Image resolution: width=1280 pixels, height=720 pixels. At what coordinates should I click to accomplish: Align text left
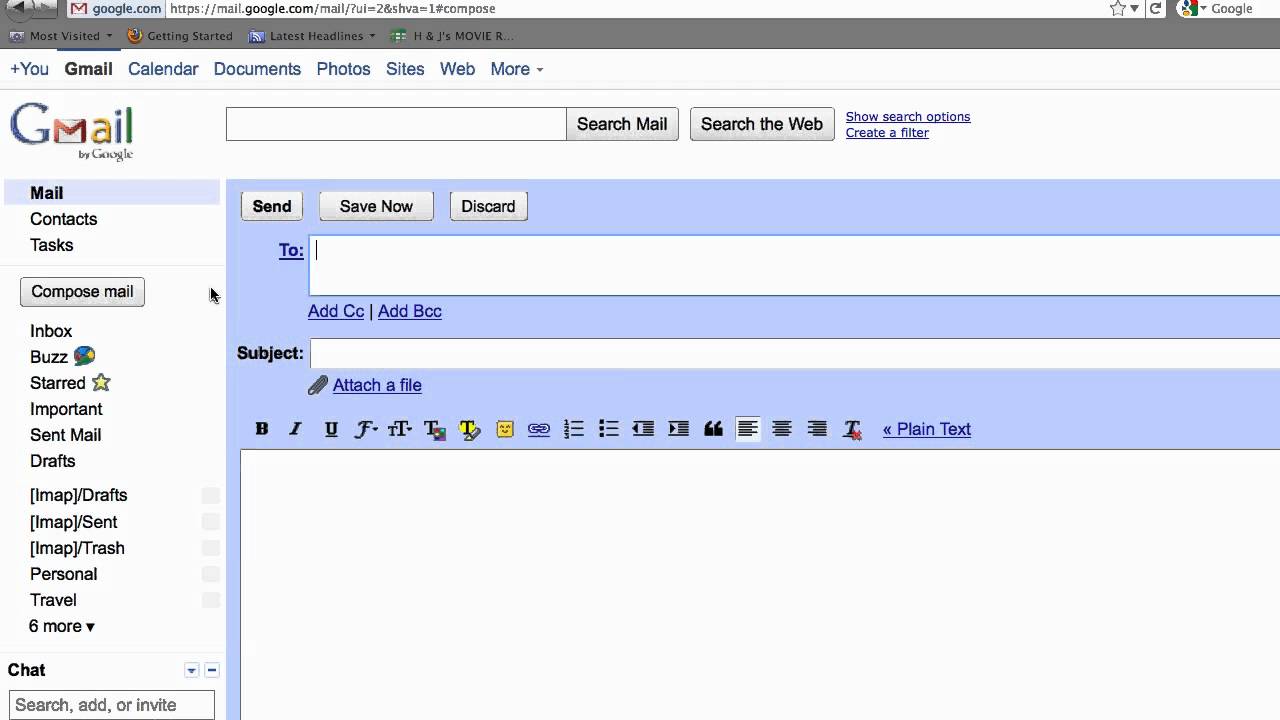pyautogui.click(x=748, y=429)
